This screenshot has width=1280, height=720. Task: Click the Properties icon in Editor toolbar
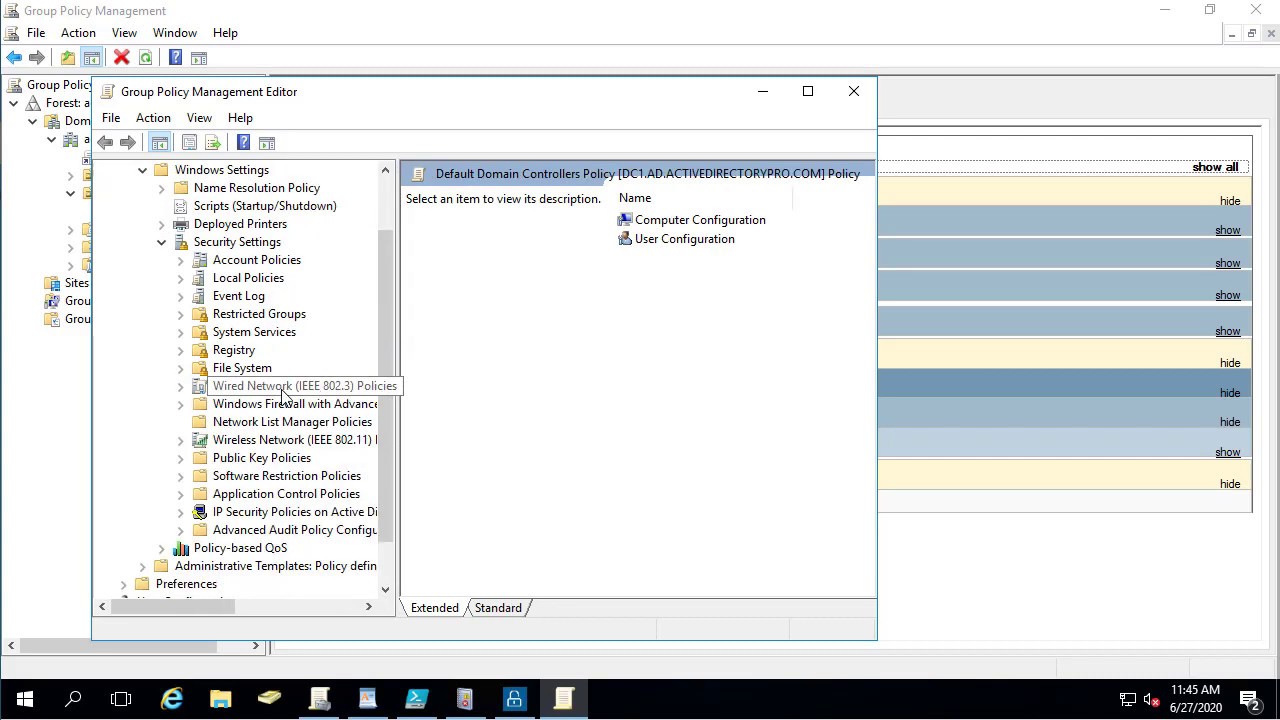189,143
